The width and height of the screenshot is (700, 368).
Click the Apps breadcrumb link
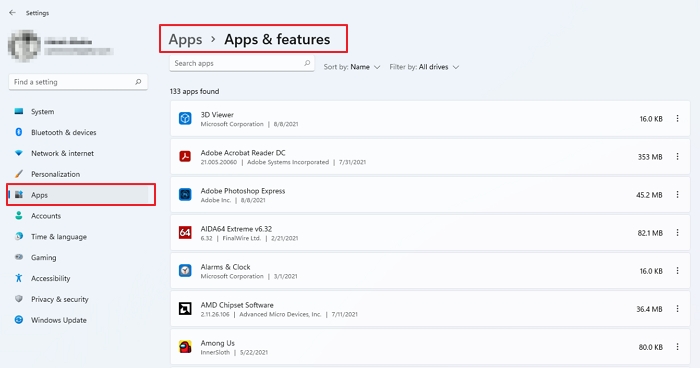click(185, 39)
